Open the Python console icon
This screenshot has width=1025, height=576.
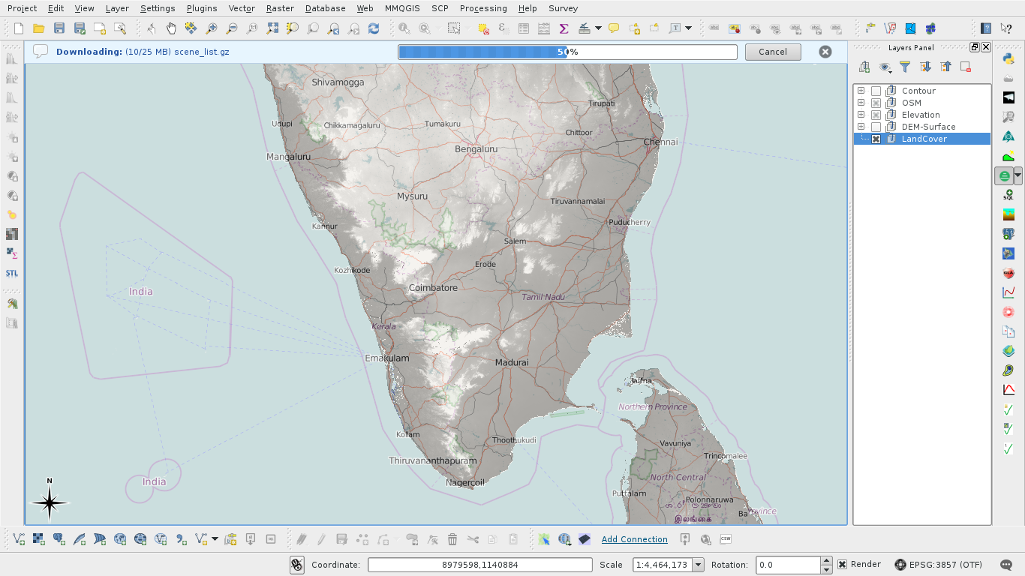[x=1009, y=59]
